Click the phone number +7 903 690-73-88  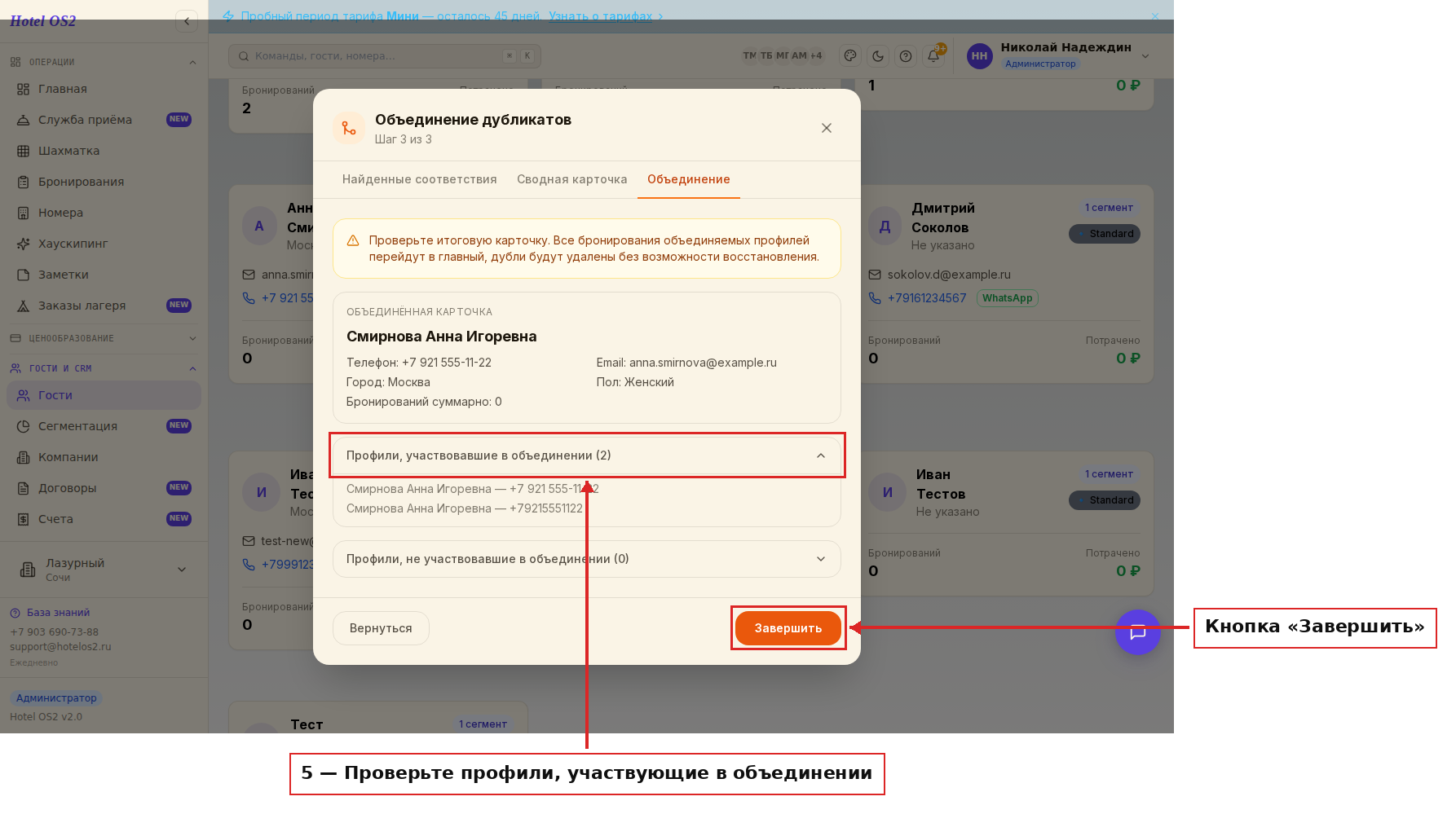click(x=54, y=632)
